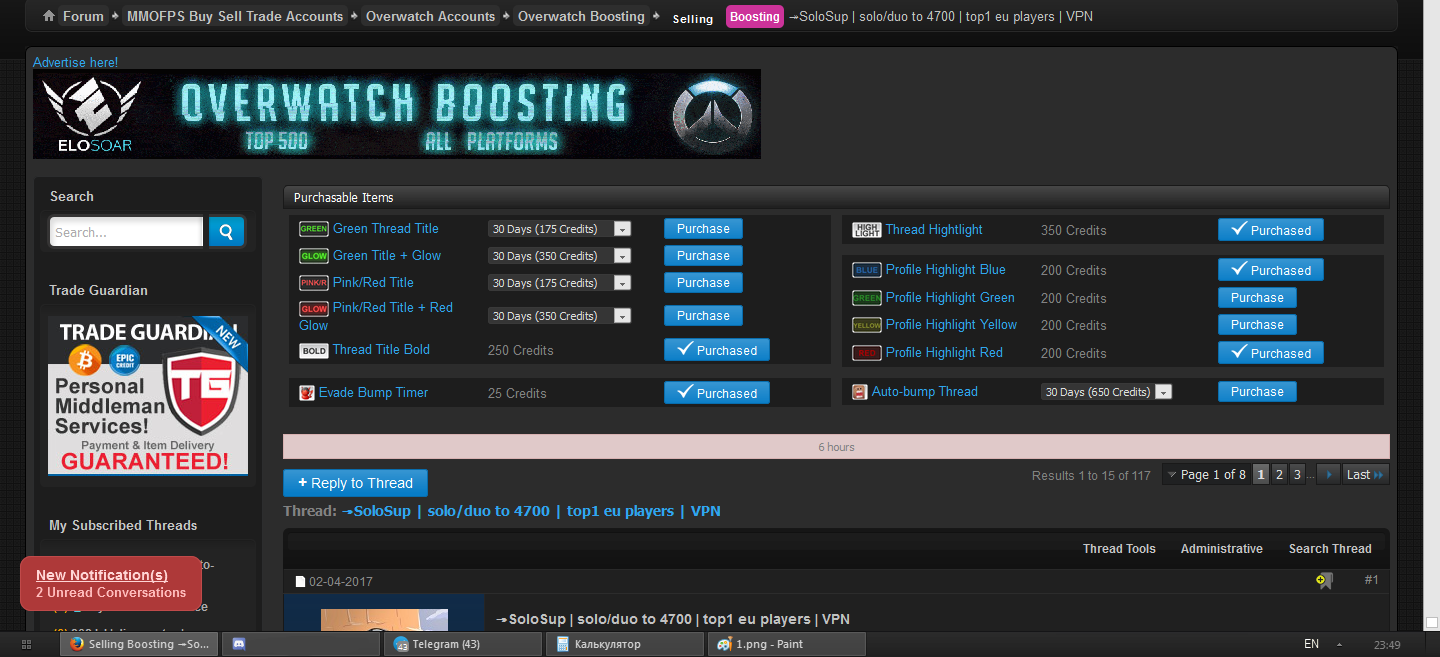
Task: Click the Auto-bump Thread icon
Action: [860, 392]
